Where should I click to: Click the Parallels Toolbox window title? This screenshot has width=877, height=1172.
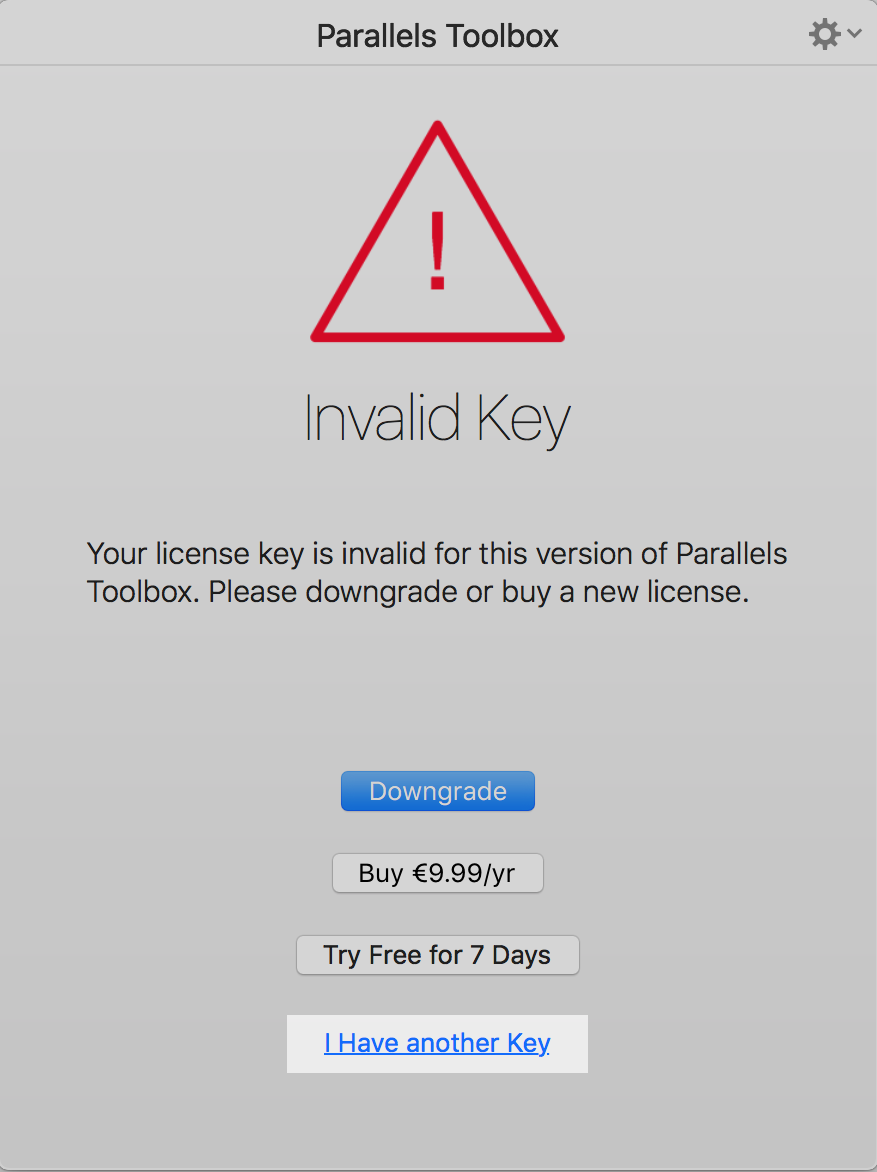(x=437, y=36)
